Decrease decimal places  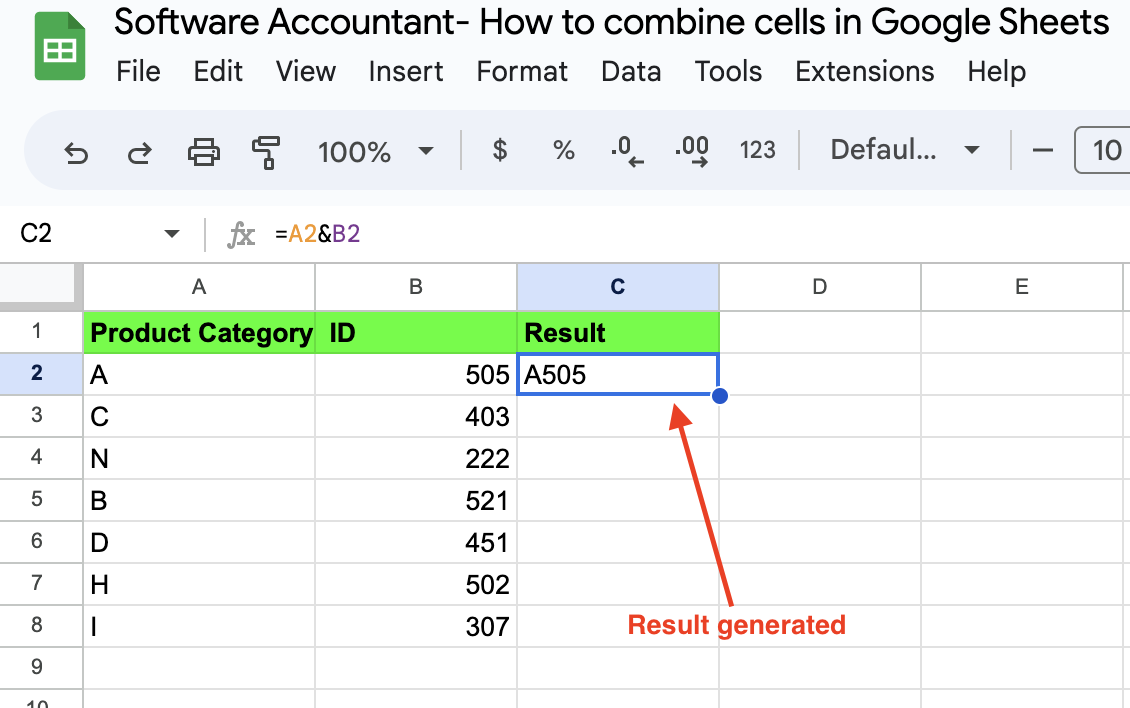tap(627, 151)
